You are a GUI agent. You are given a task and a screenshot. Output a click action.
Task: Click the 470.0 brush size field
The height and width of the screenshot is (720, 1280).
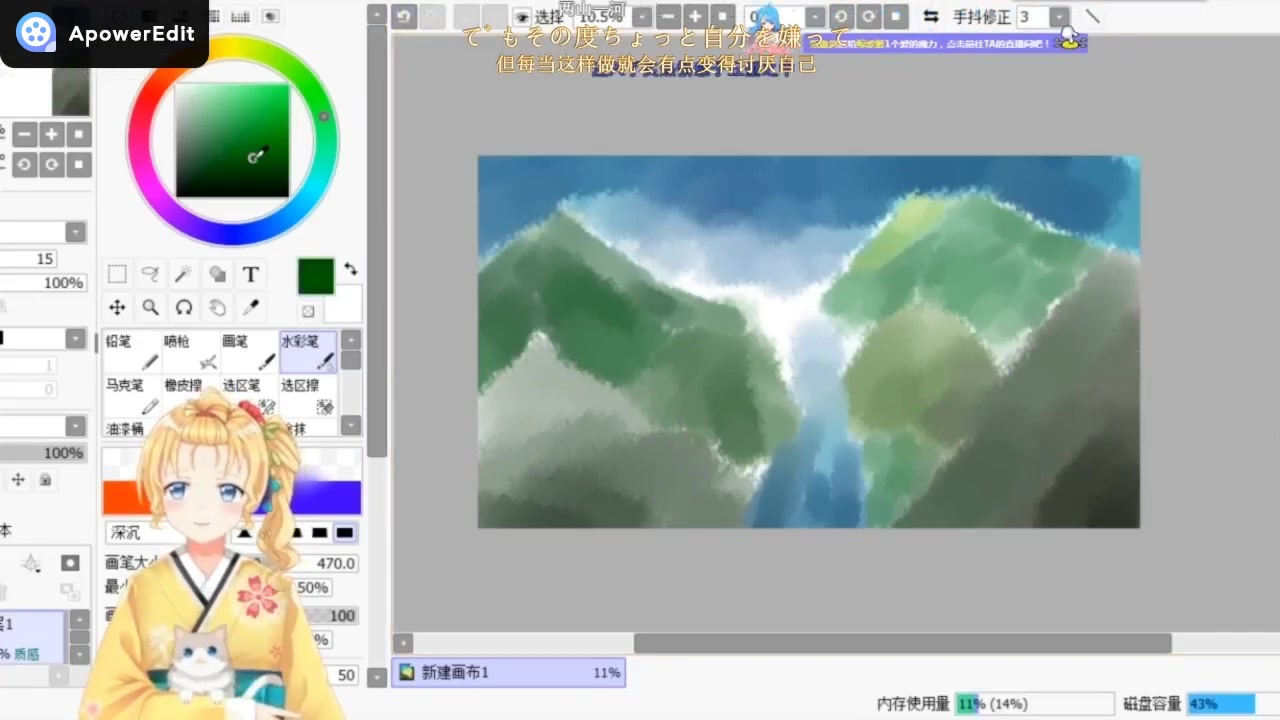click(x=326, y=563)
